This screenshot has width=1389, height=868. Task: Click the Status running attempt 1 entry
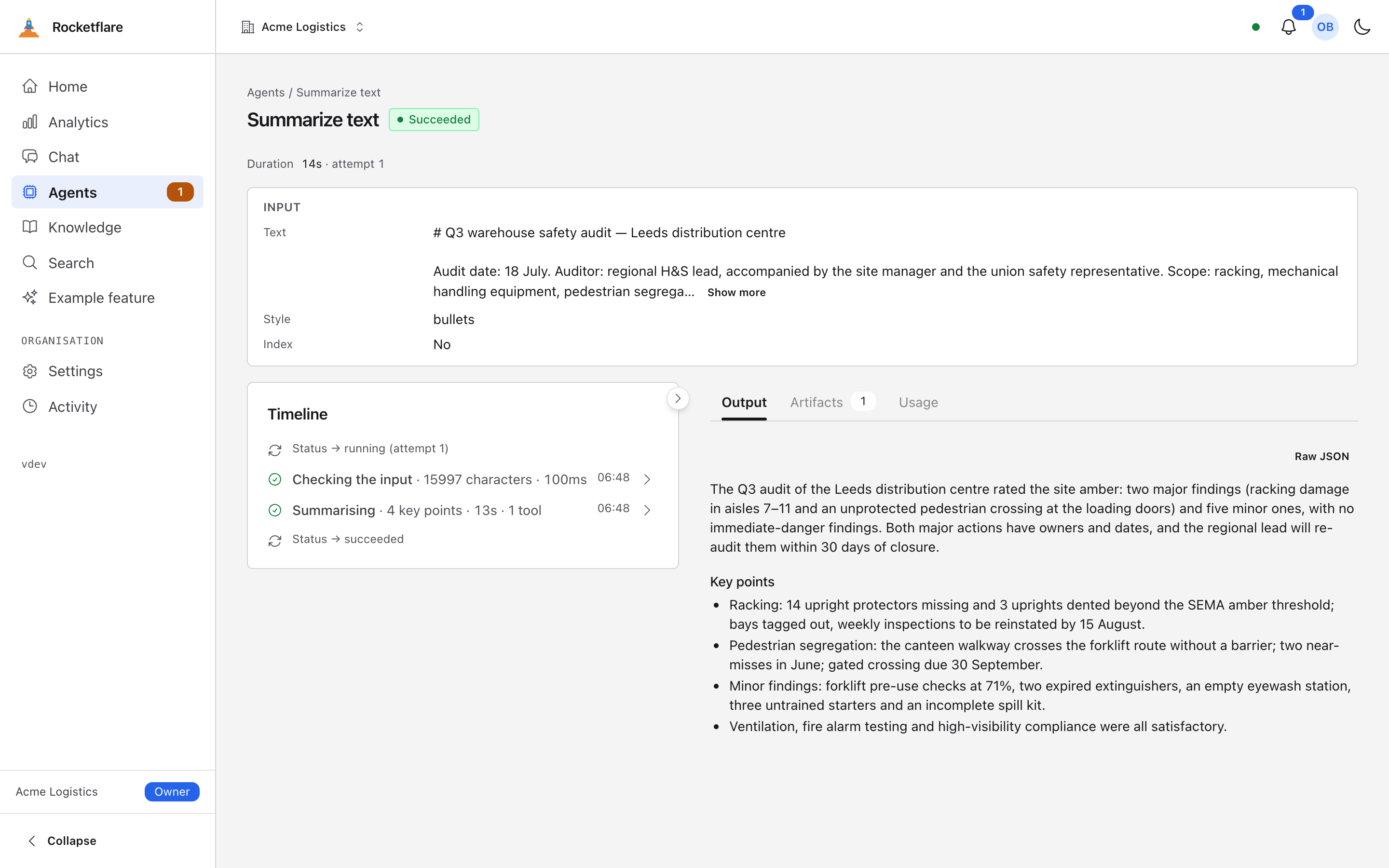(x=370, y=448)
